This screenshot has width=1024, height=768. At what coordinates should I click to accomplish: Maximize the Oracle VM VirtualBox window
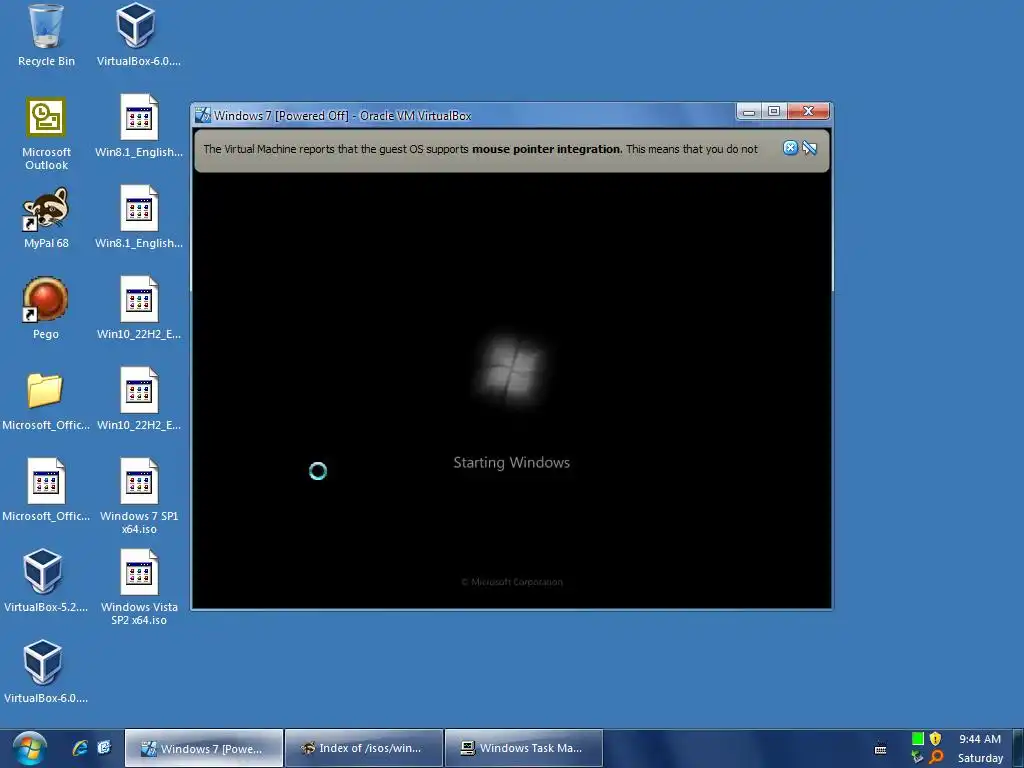(x=774, y=112)
